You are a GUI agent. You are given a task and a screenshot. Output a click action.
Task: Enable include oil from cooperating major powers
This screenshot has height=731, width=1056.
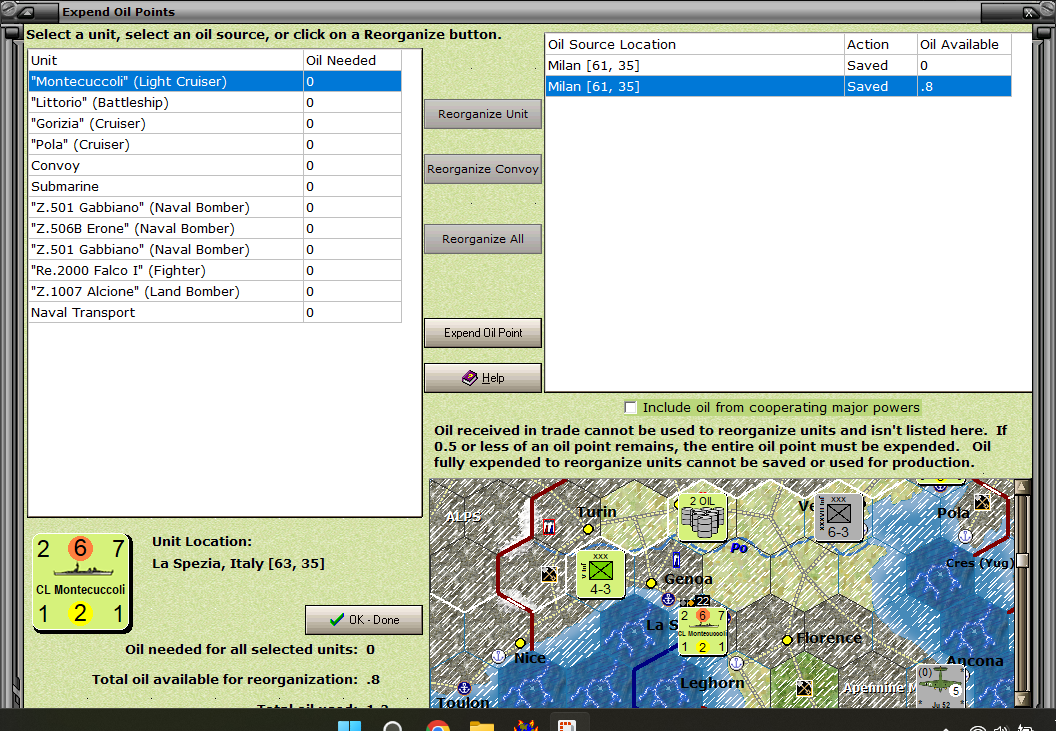point(631,407)
